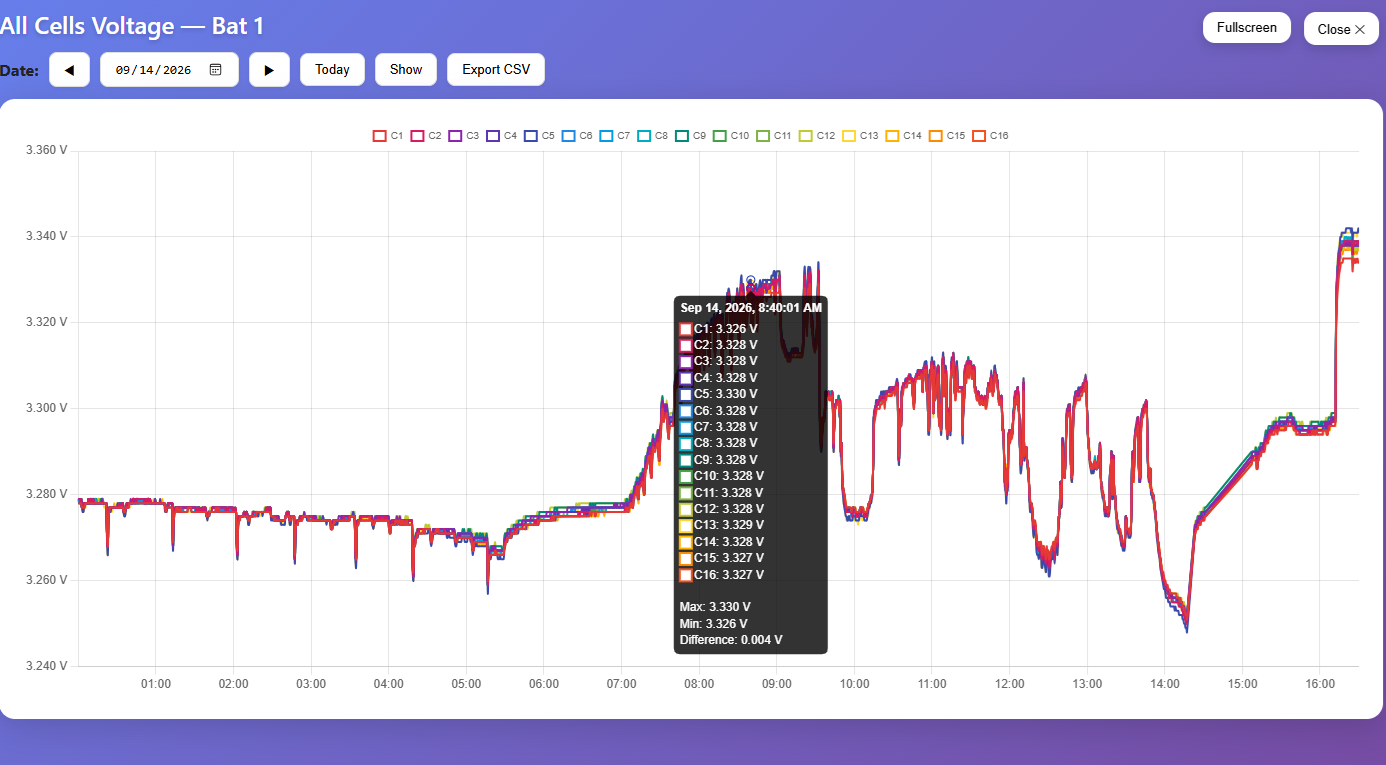Toggle C6 series in chart legend
This screenshot has width=1386, height=765.
tap(578, 135)
